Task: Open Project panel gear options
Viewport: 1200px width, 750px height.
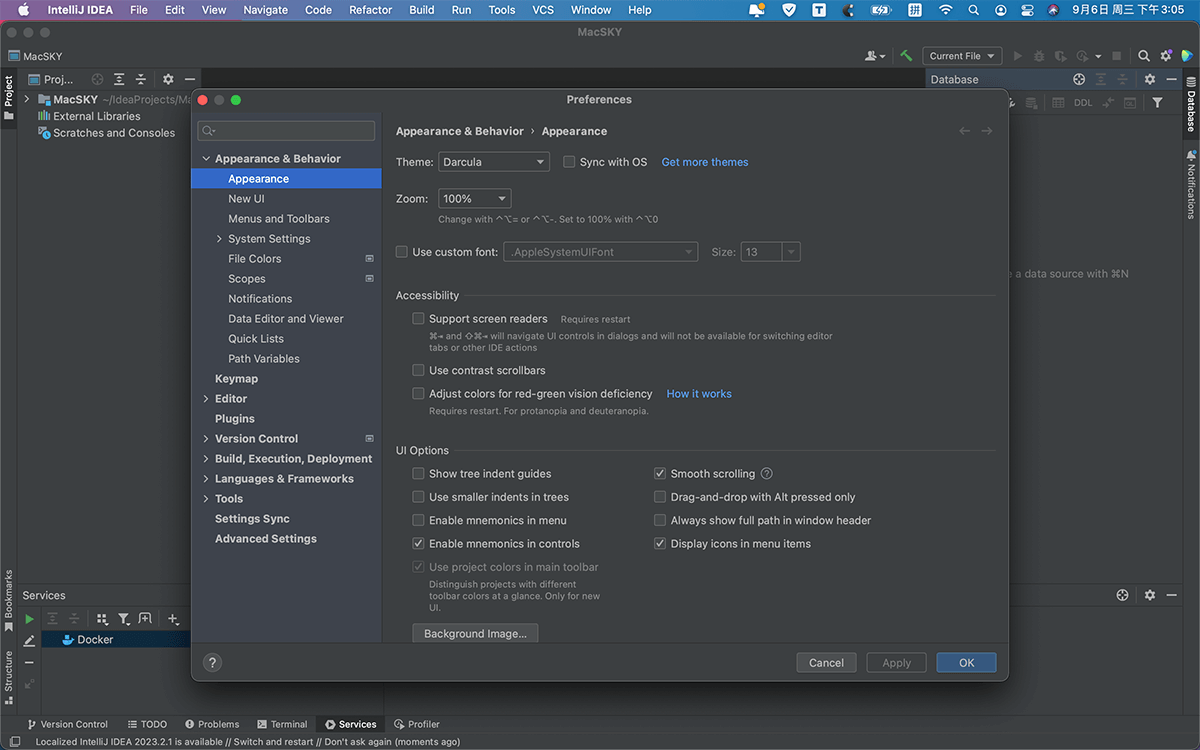Action: 168,79
